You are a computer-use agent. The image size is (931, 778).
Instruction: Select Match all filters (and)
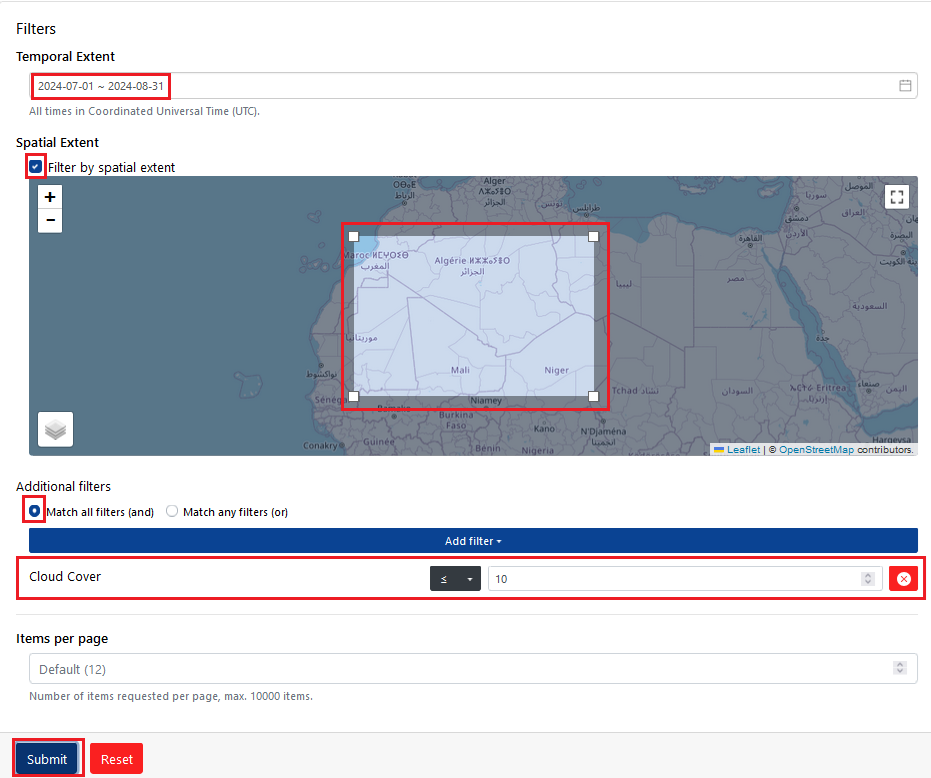[x=34, y=511]
